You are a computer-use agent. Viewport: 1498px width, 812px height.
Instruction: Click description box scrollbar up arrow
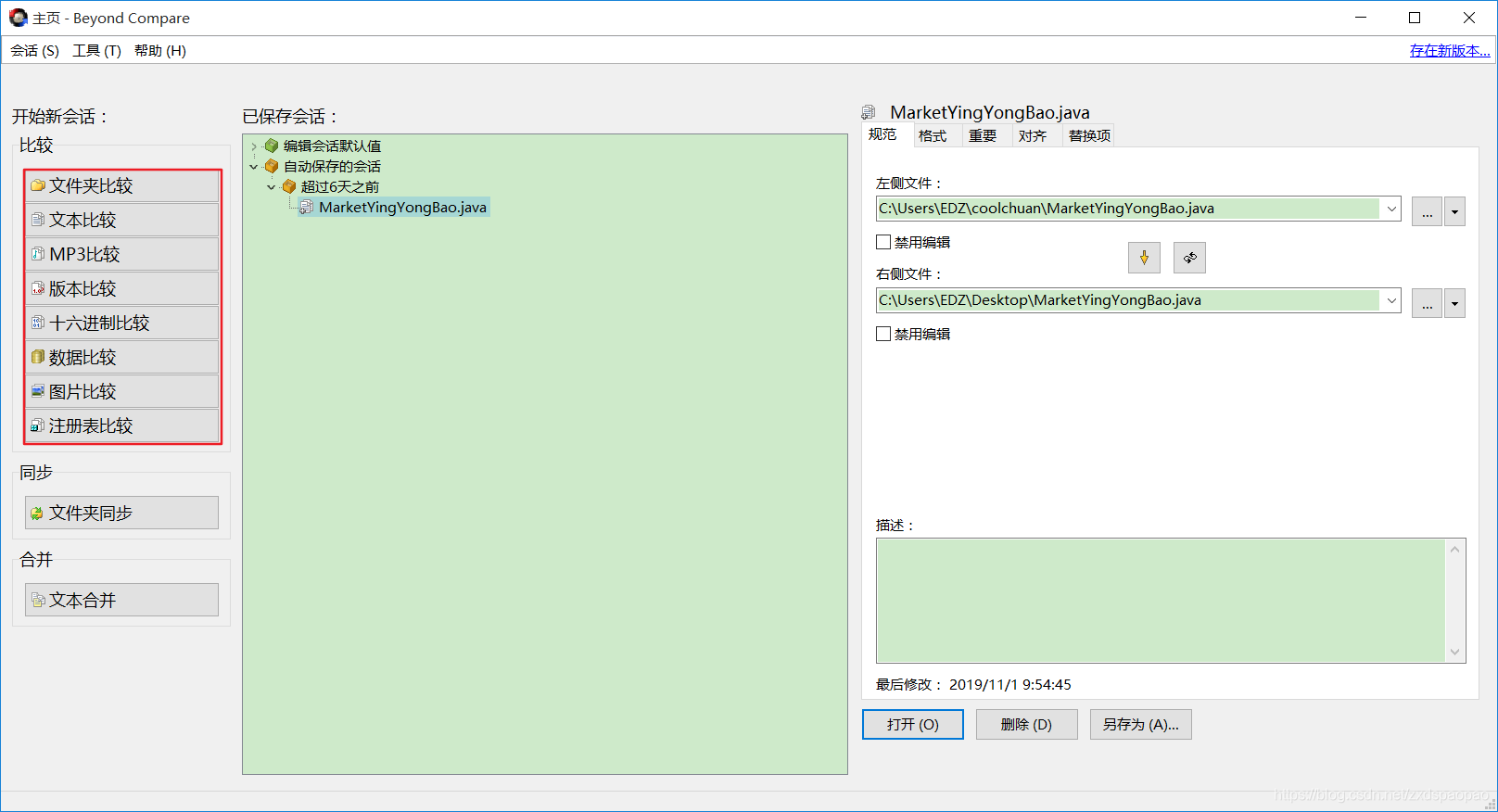pyautogui.click(x=1454, y=550)
